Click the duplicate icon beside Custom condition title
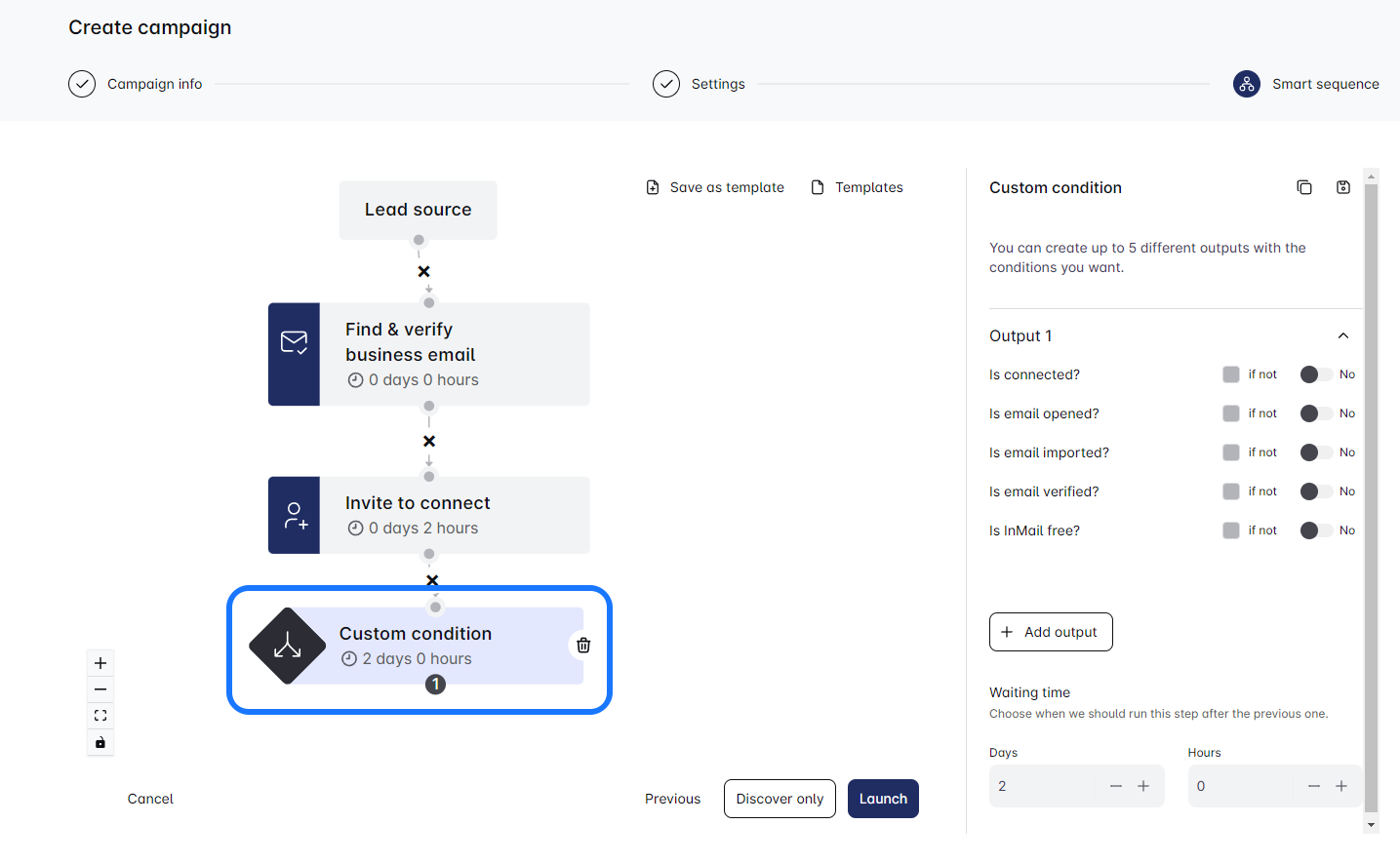The width and height of the screenshot is (1400, 864). 1303,187
